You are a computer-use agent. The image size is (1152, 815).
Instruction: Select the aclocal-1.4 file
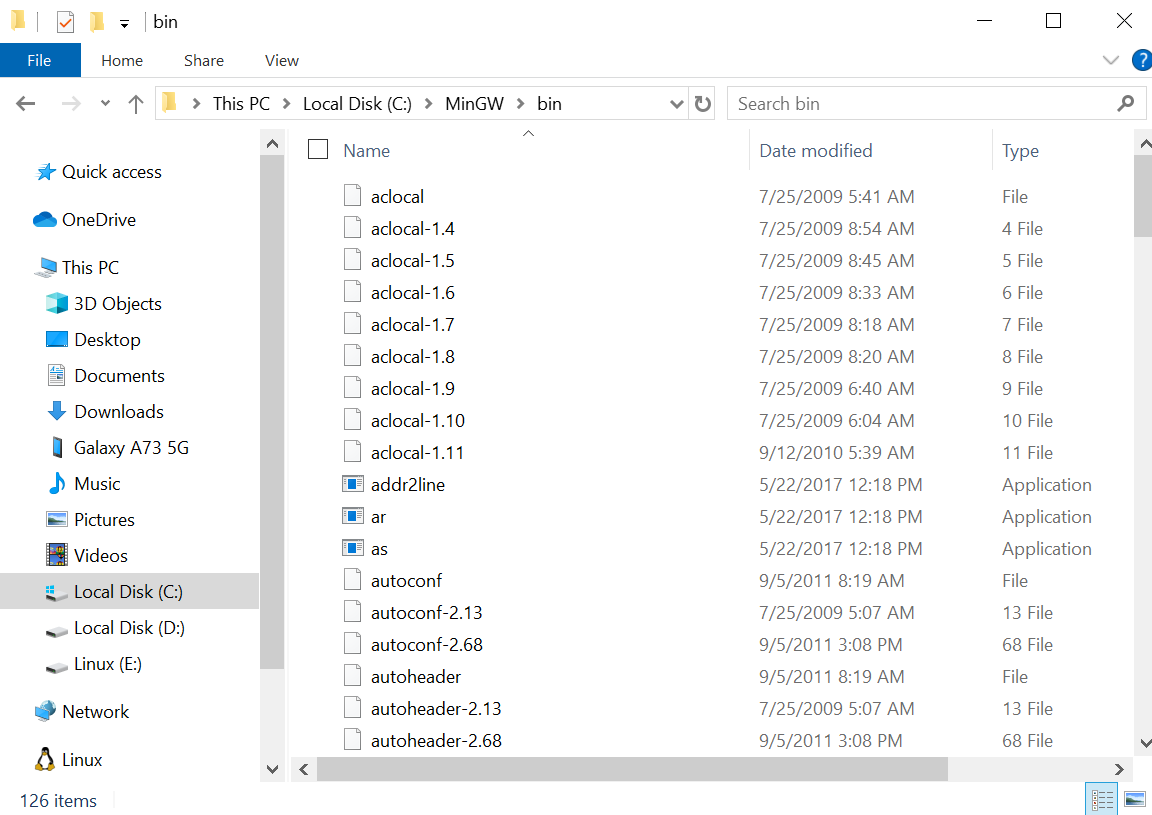point(412,229)
